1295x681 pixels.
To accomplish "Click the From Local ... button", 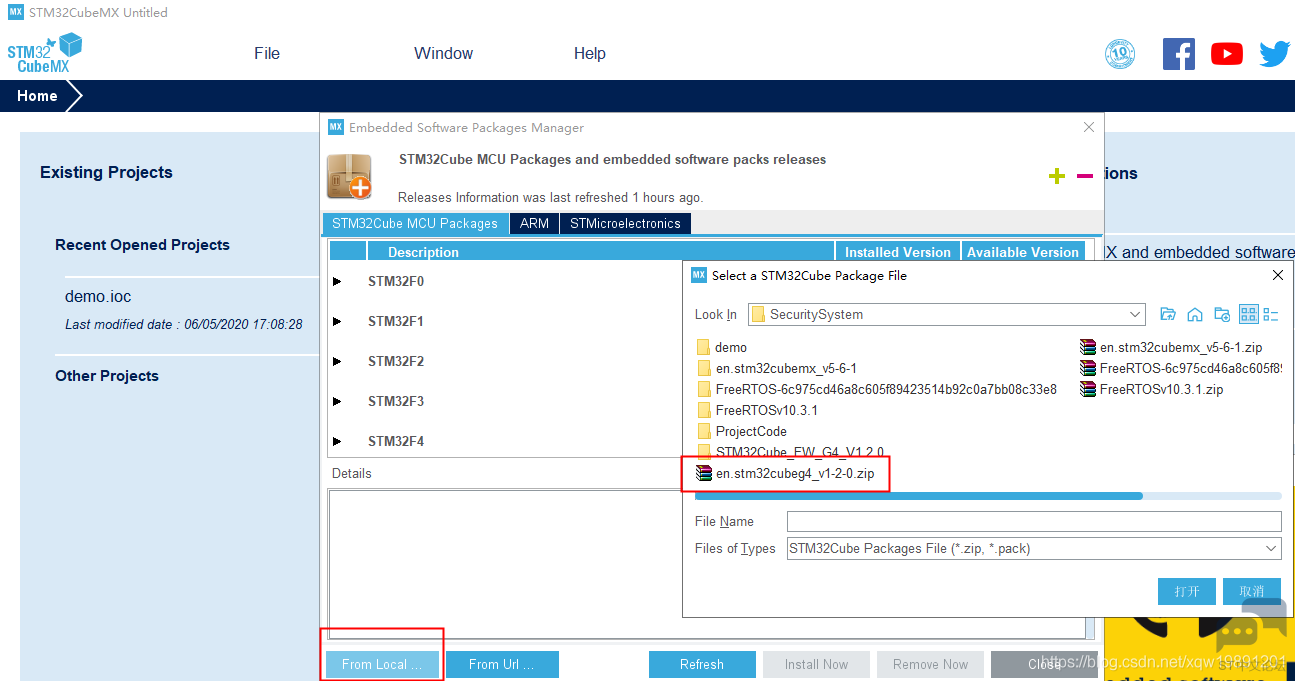I will (382, 664).
